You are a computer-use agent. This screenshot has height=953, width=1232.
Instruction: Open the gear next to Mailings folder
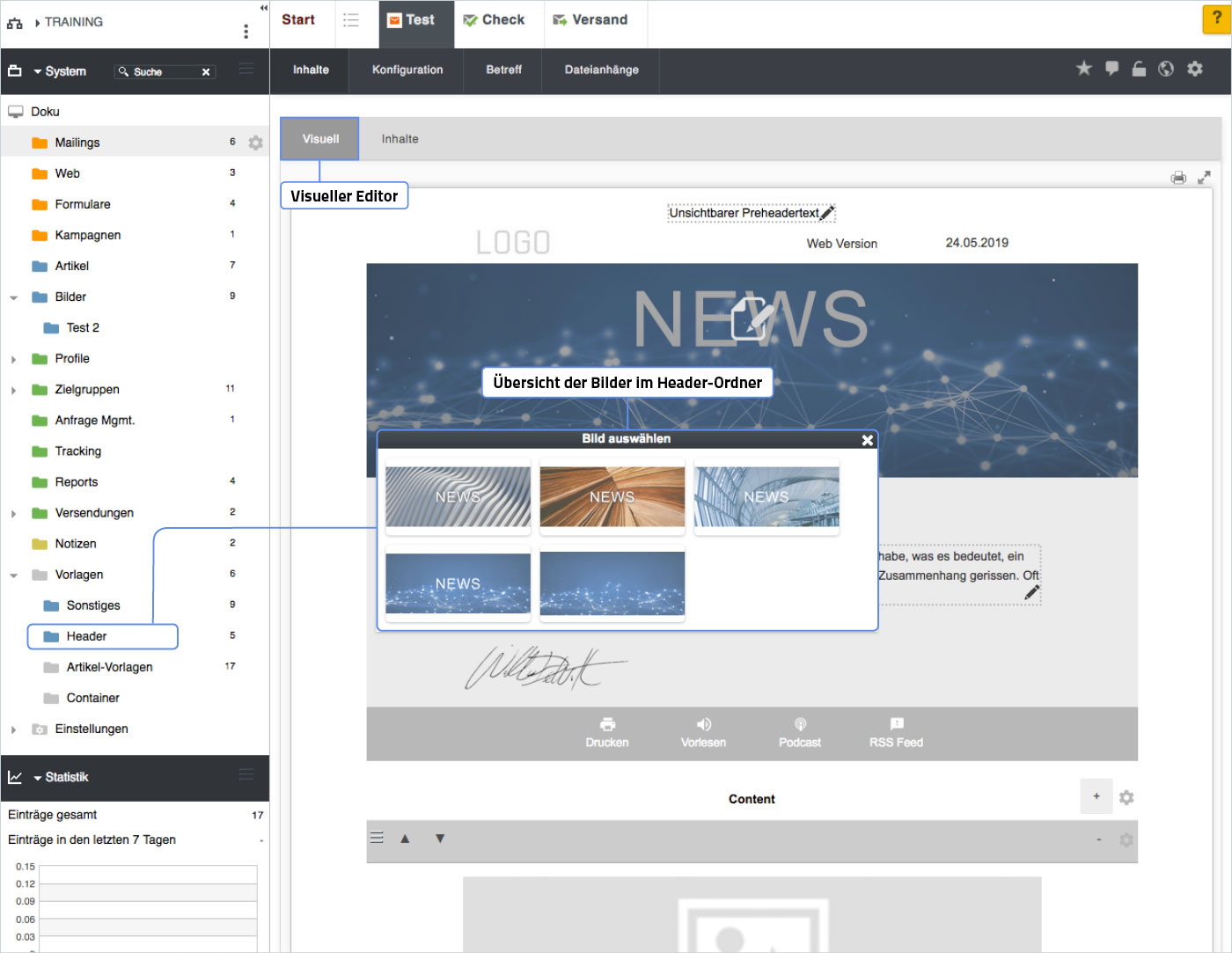tap(255, 143)
